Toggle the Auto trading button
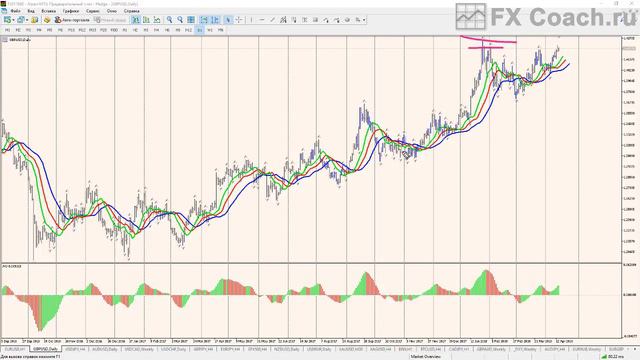 [x=72, y=20]
